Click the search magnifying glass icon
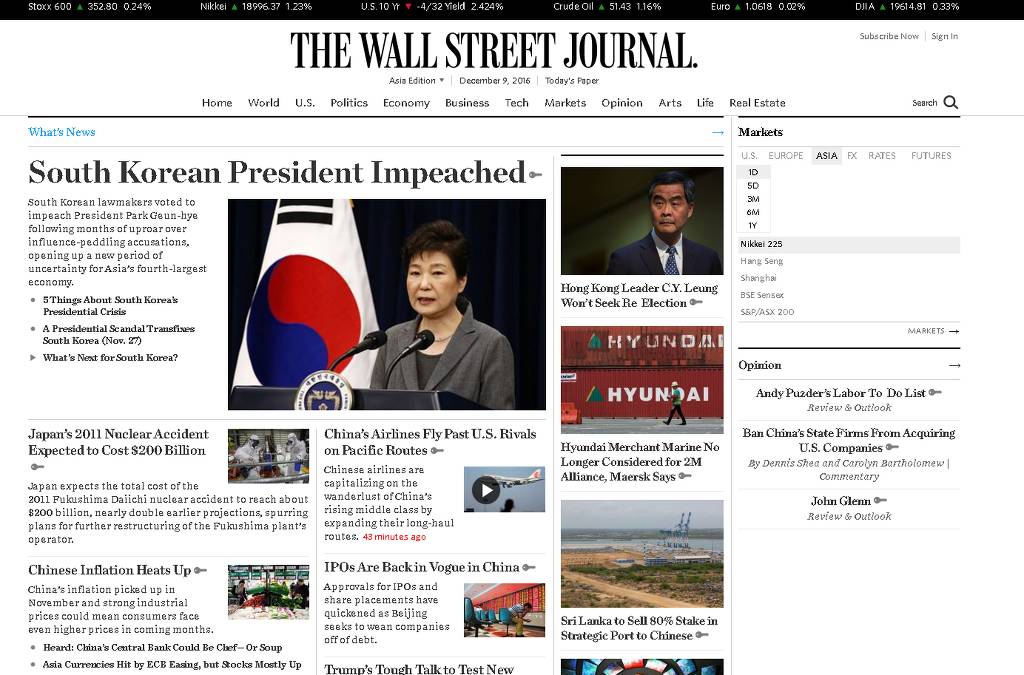The width and height of the screenshot is (1024, 675). pos(951,102)
